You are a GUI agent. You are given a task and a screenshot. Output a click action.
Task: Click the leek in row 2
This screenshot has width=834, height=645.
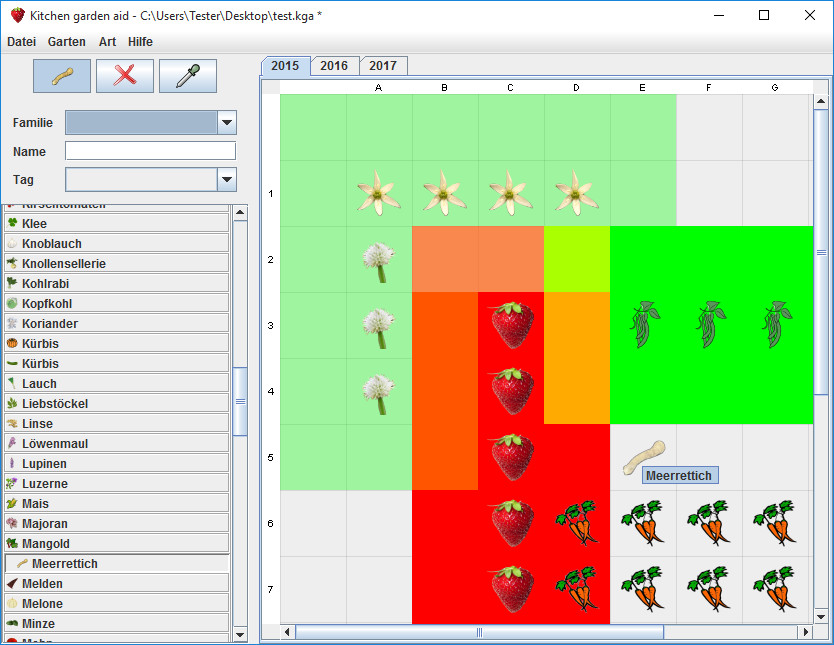pos(378,261)
